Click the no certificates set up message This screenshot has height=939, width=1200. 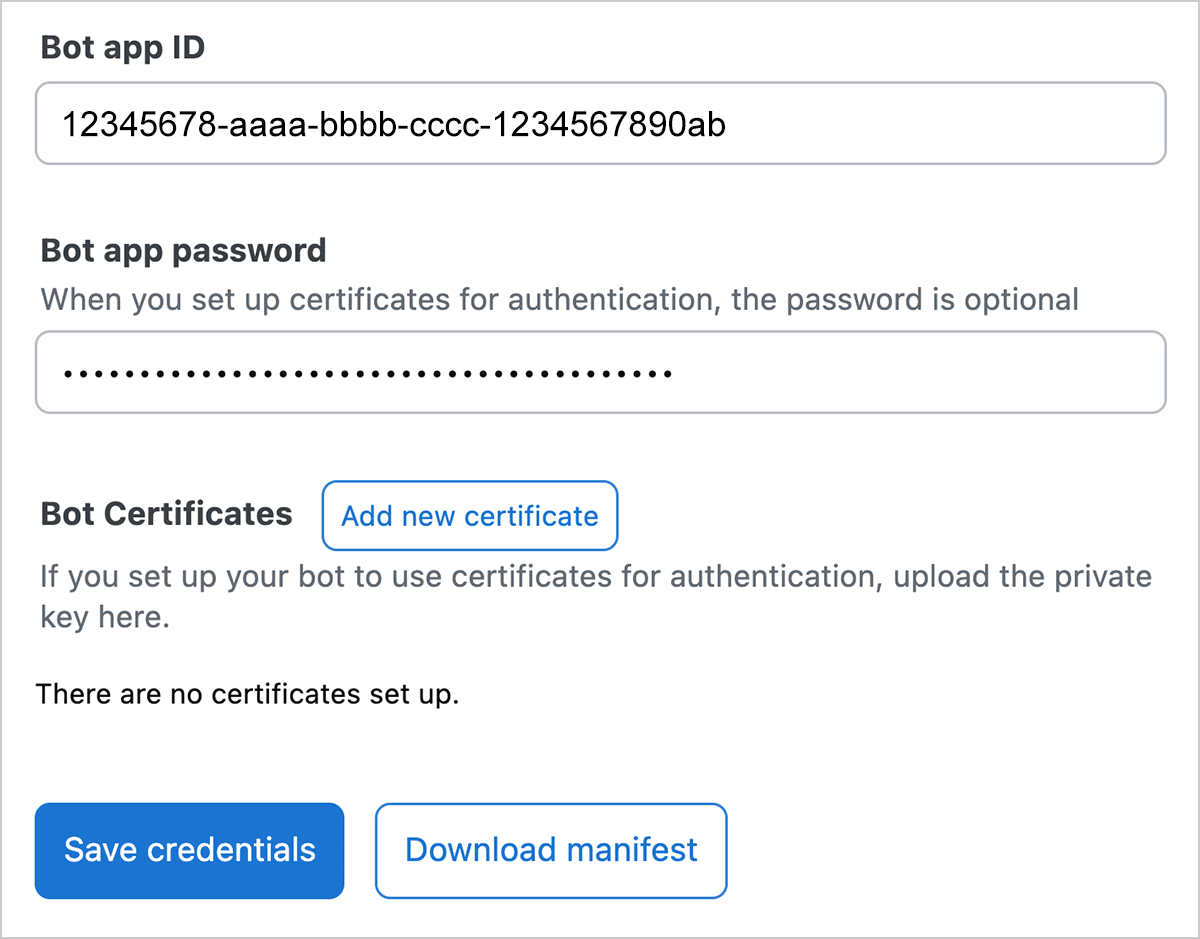point(247,694)
